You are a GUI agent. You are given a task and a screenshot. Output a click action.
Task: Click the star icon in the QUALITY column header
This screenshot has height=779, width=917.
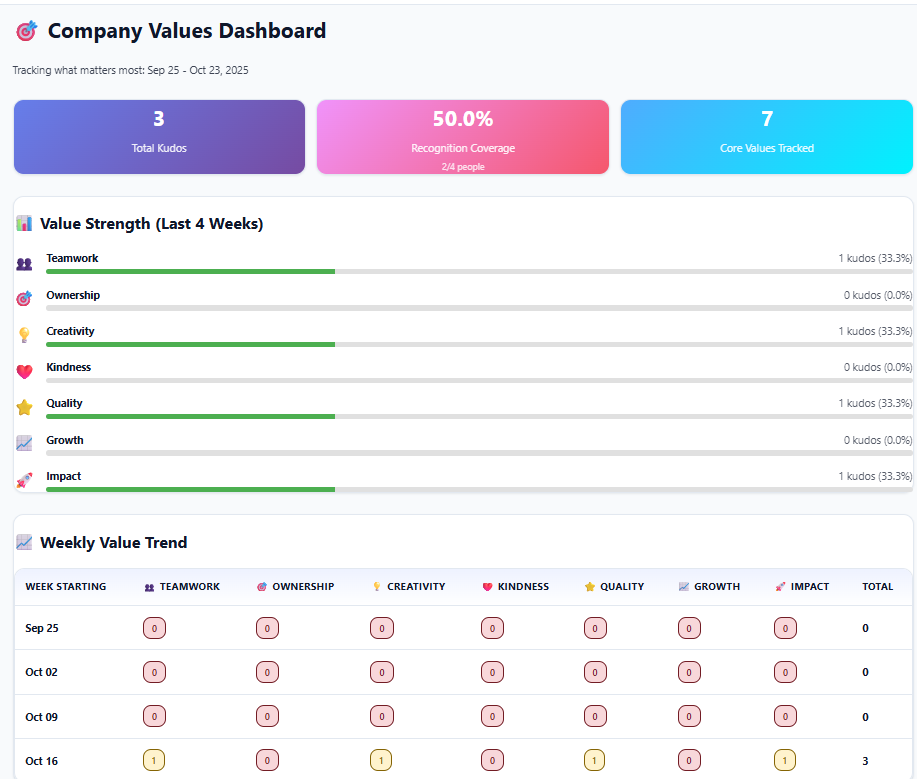tap(589, 587)
